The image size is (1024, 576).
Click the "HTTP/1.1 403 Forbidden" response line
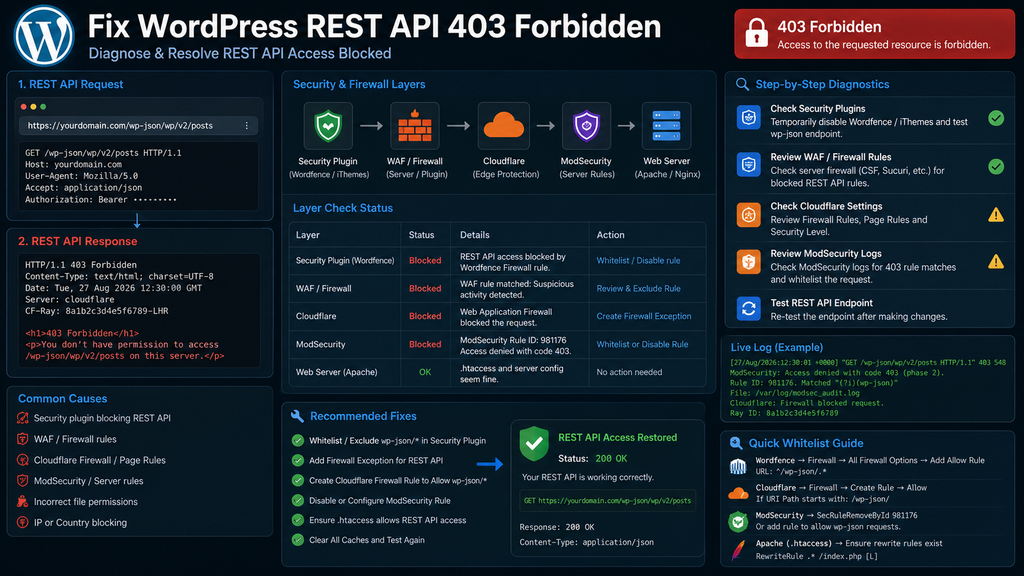[81, 265]
